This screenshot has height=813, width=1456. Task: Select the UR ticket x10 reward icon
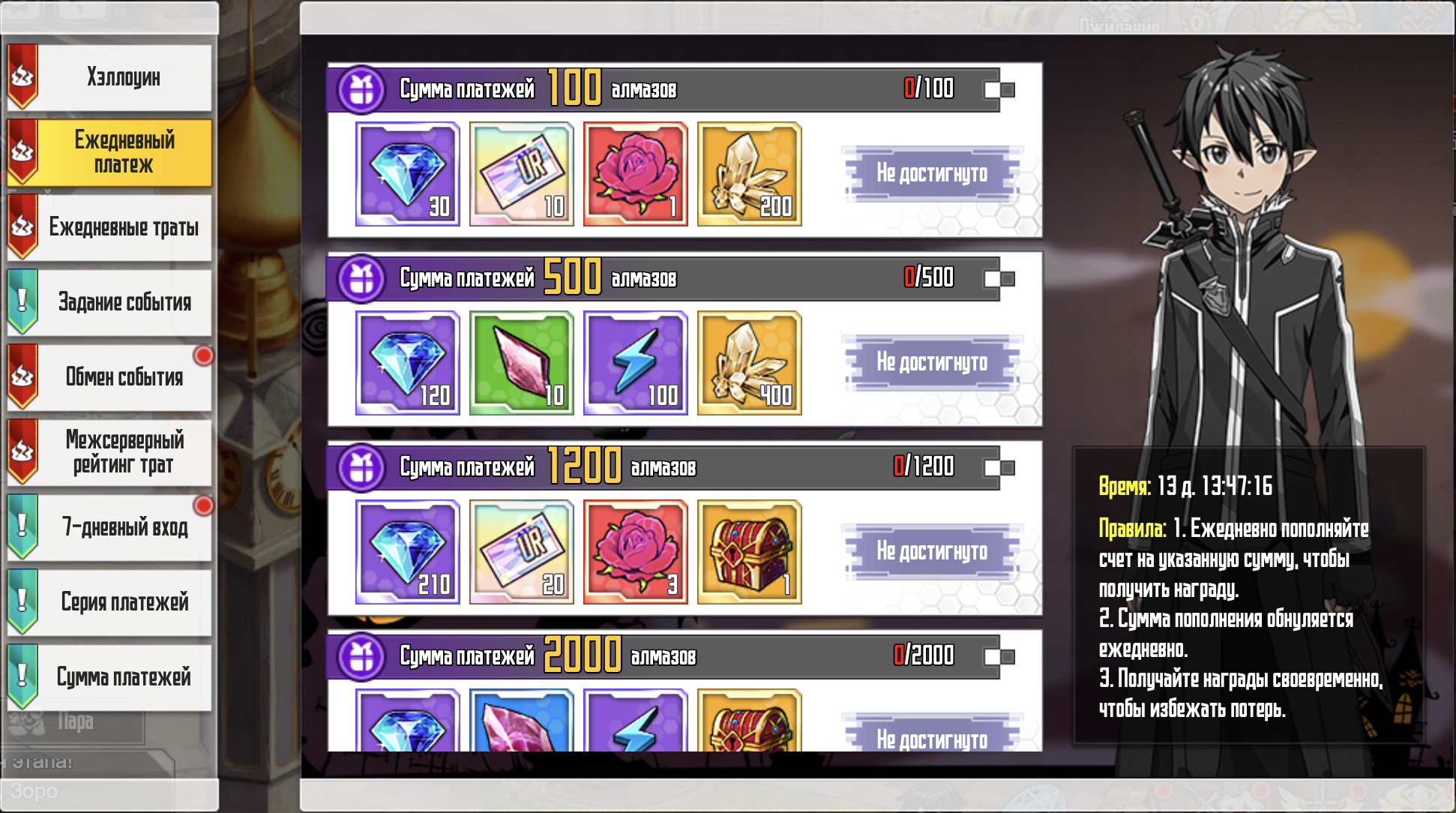pos(521,174)
